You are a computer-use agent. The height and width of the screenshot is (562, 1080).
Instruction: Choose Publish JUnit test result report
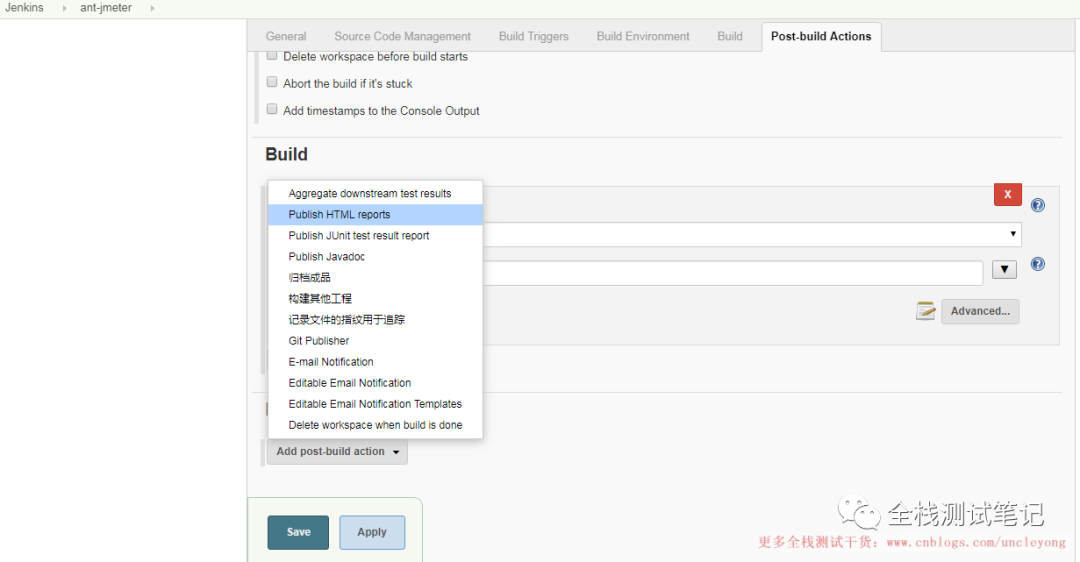coord(375,236)
